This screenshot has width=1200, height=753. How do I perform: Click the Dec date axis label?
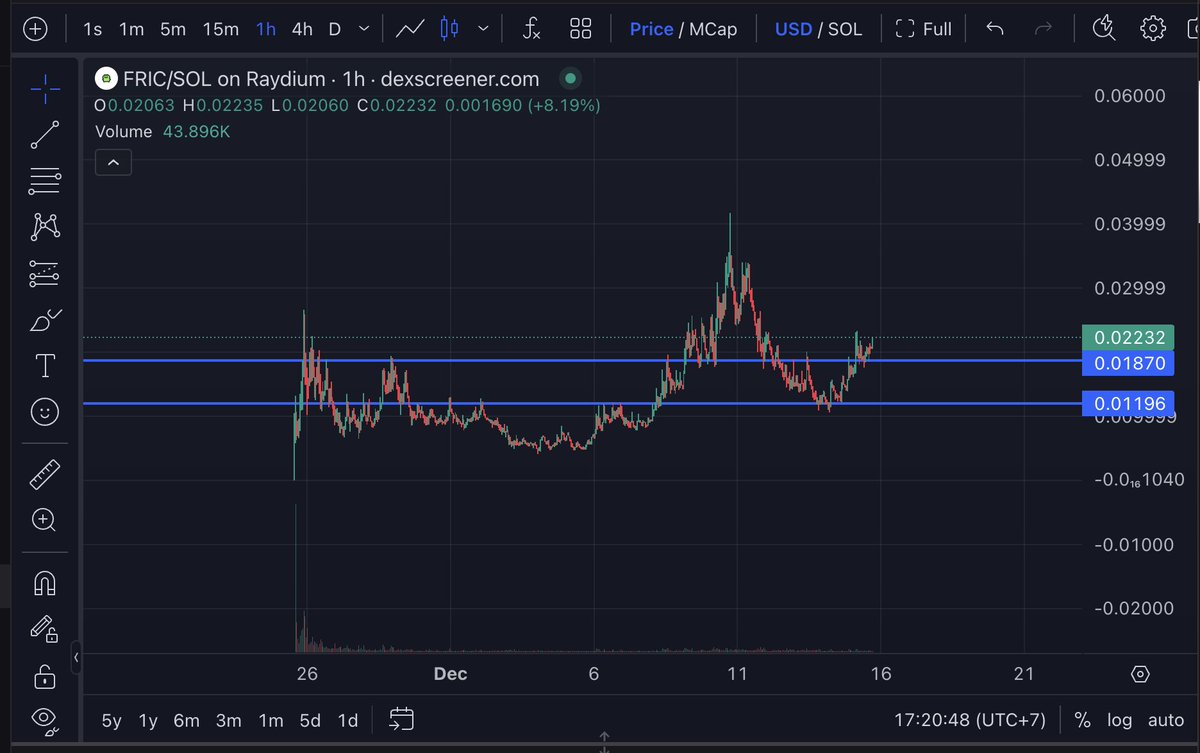click(450, 674)
